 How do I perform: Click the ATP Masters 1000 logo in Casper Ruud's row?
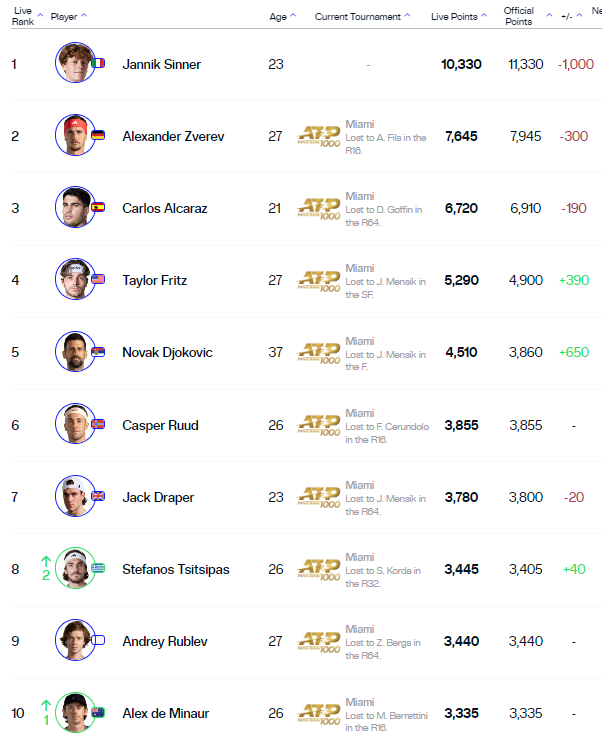point(319,425)
